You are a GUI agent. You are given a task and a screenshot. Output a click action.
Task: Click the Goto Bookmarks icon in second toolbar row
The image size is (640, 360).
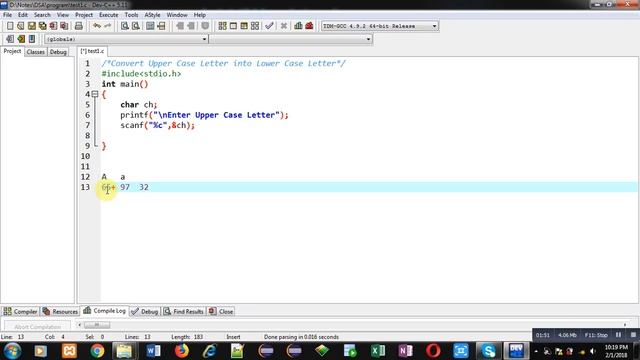tap(31, 39)
